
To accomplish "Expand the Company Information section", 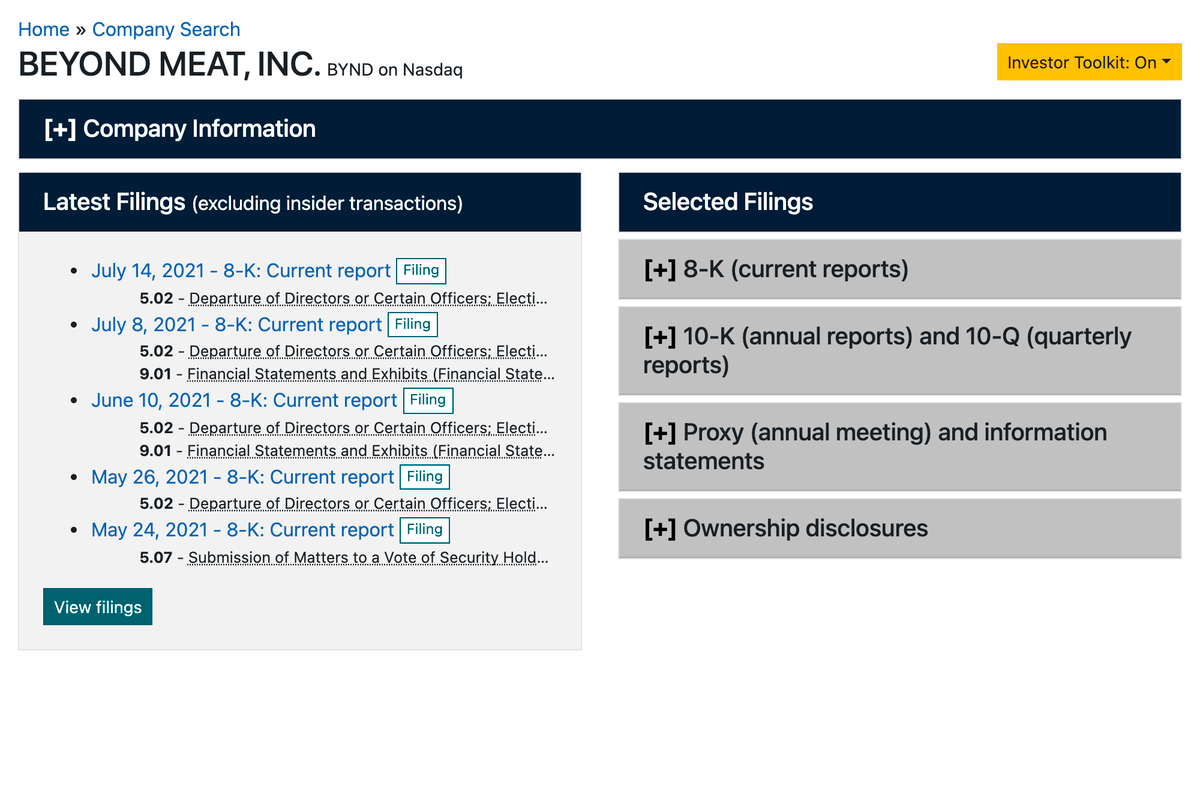I will pyautogui.click(x=600, y=129).
